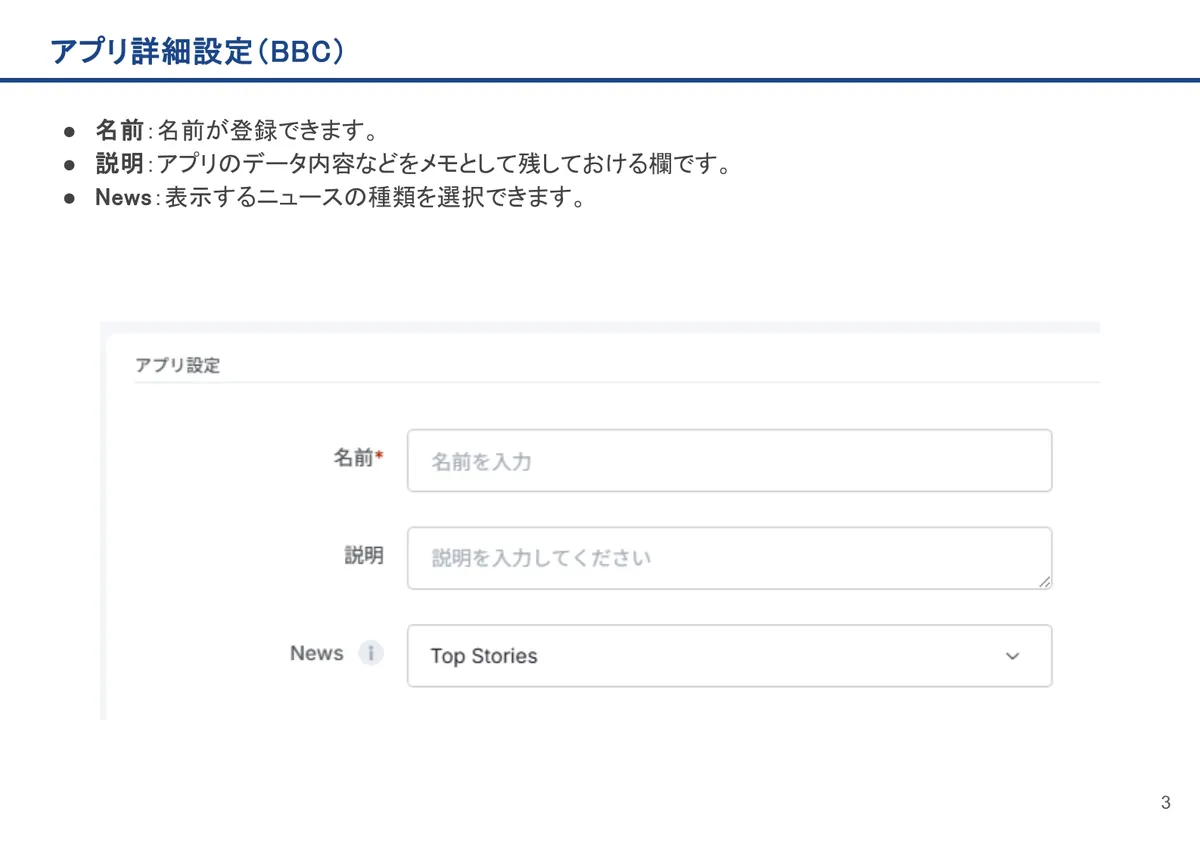Click the bullet about News 表示するニュースの種類
The height and width of the screenshot is (849, 1200).
(341, 197)
